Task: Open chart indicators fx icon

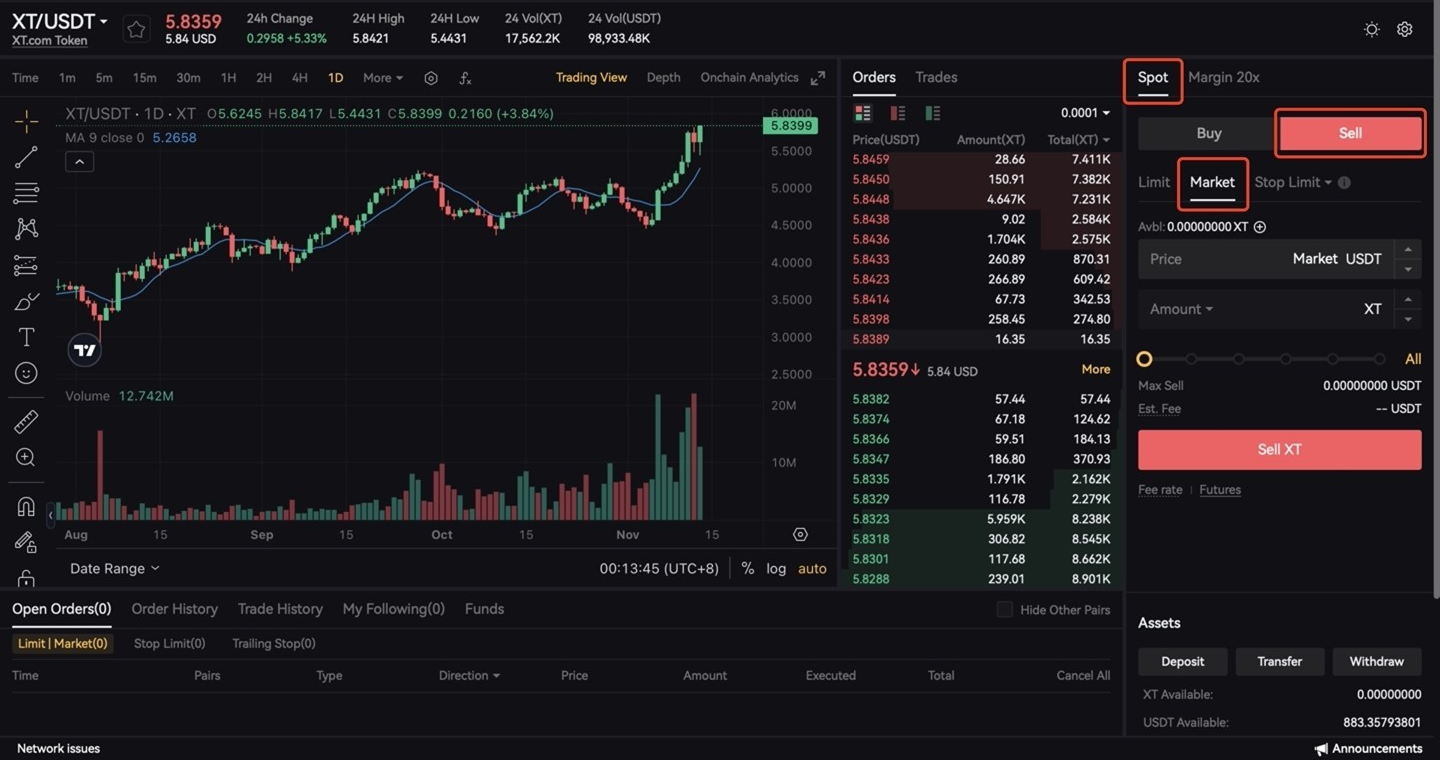Action: click(465, 78)
